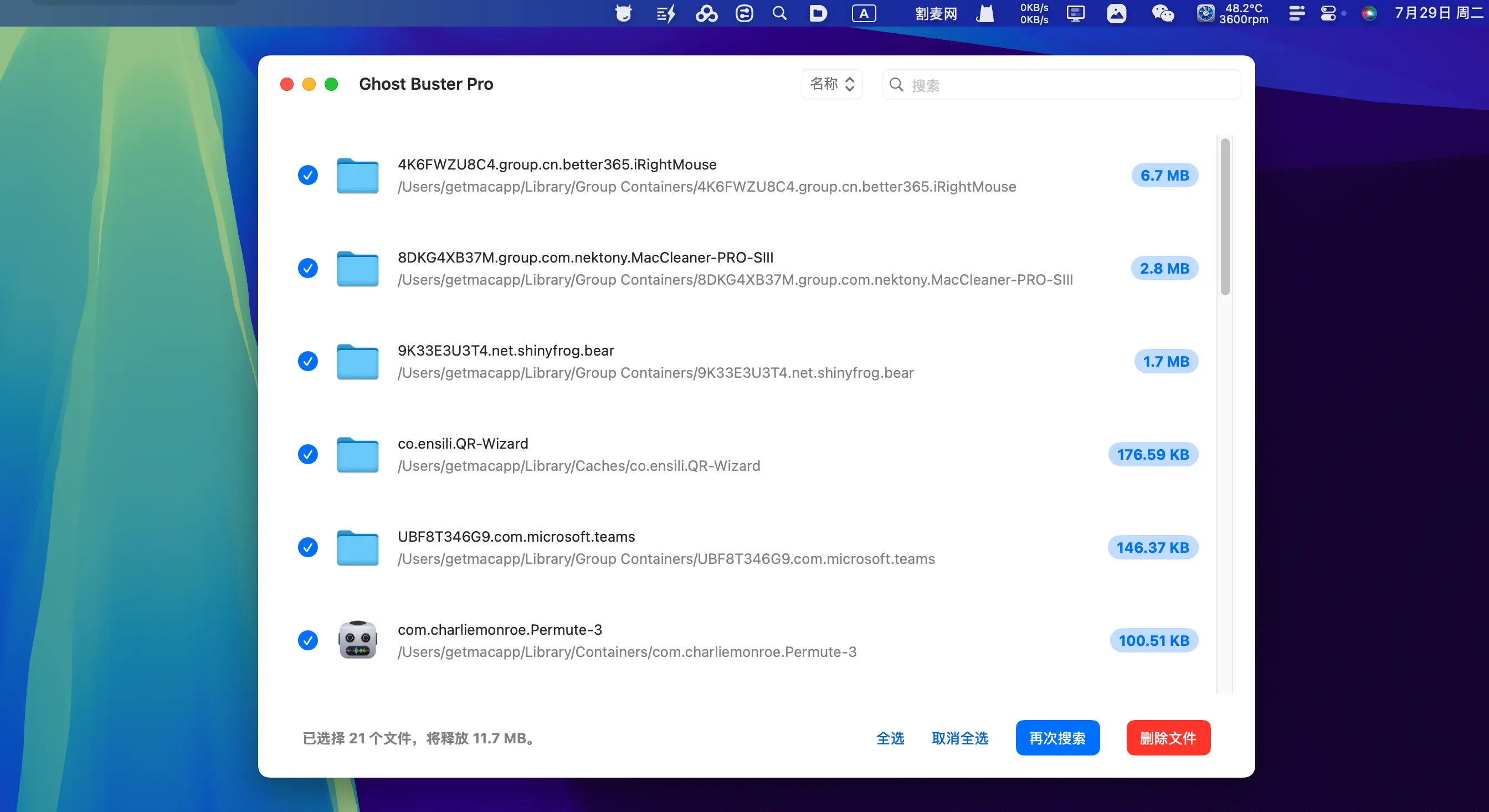The width and height of the screenshot is (1489, 812).
Task: Open Control Center in menu bar
Action: click(x=1328, y=13)
